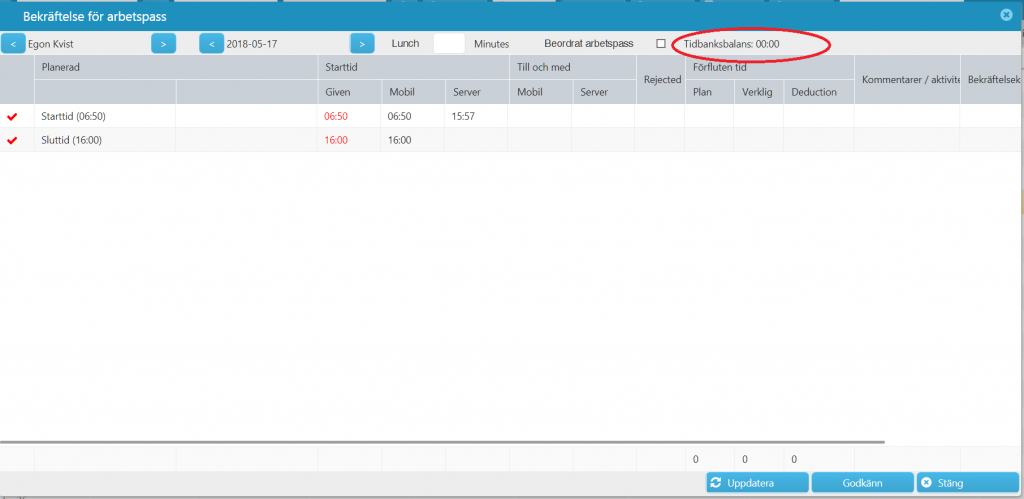This screenshot has width=1024, height=499.
Task: Click the Mobil time 16:00 cell
Action: (400, 140)
